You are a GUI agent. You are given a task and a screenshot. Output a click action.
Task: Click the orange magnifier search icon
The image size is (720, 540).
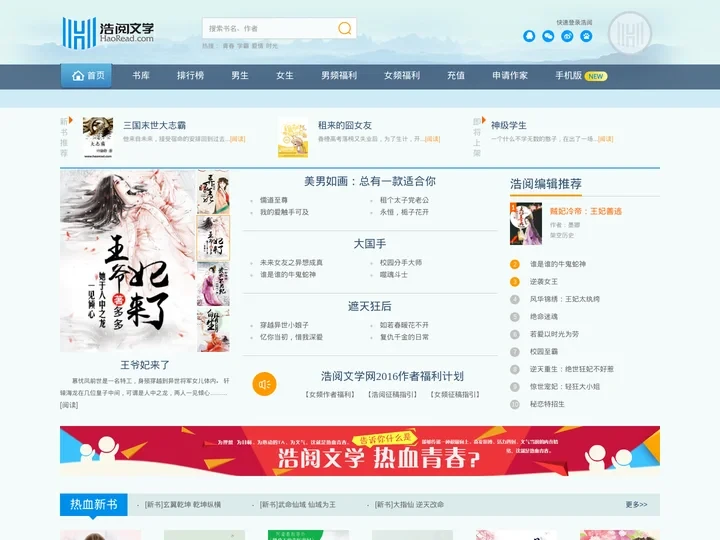(x=344, y=28)
